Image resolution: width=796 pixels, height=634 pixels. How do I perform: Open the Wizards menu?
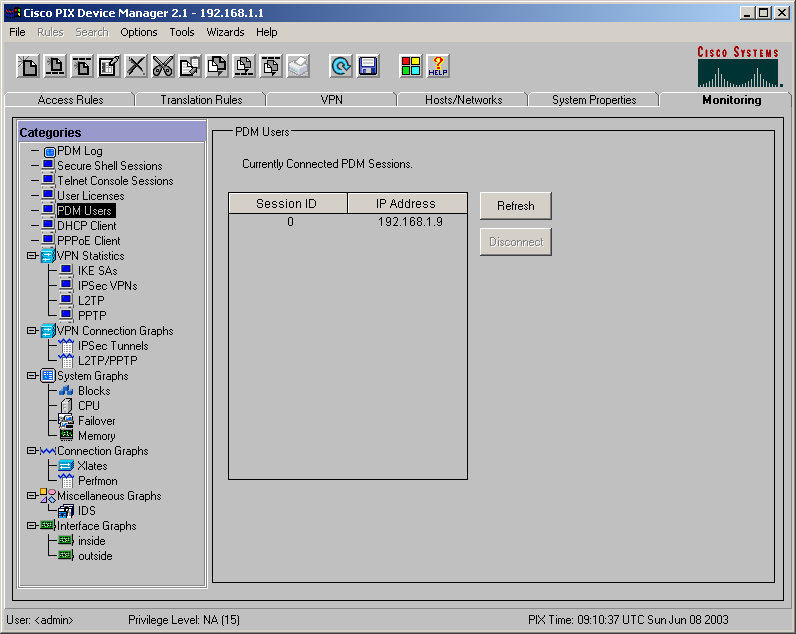[x=225, y=32]
